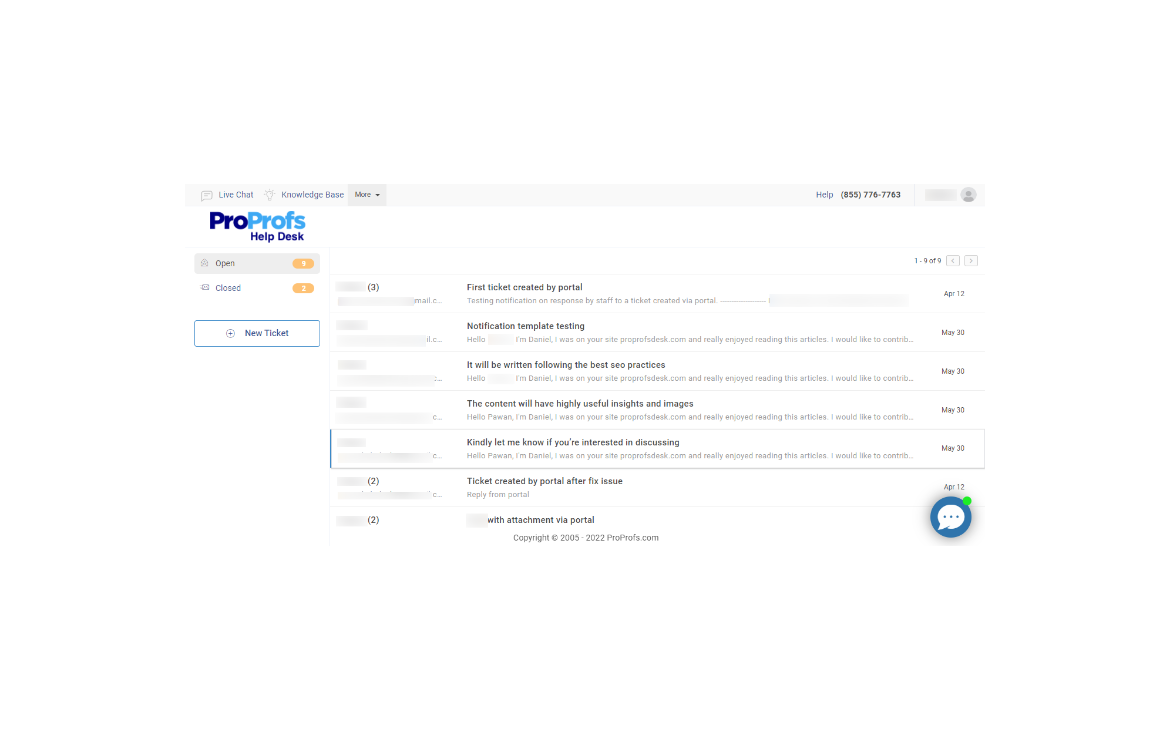This screenshot has width=1170, height=730.
Task: Open the Live Chat link
Action: click(x=236, y=195)
